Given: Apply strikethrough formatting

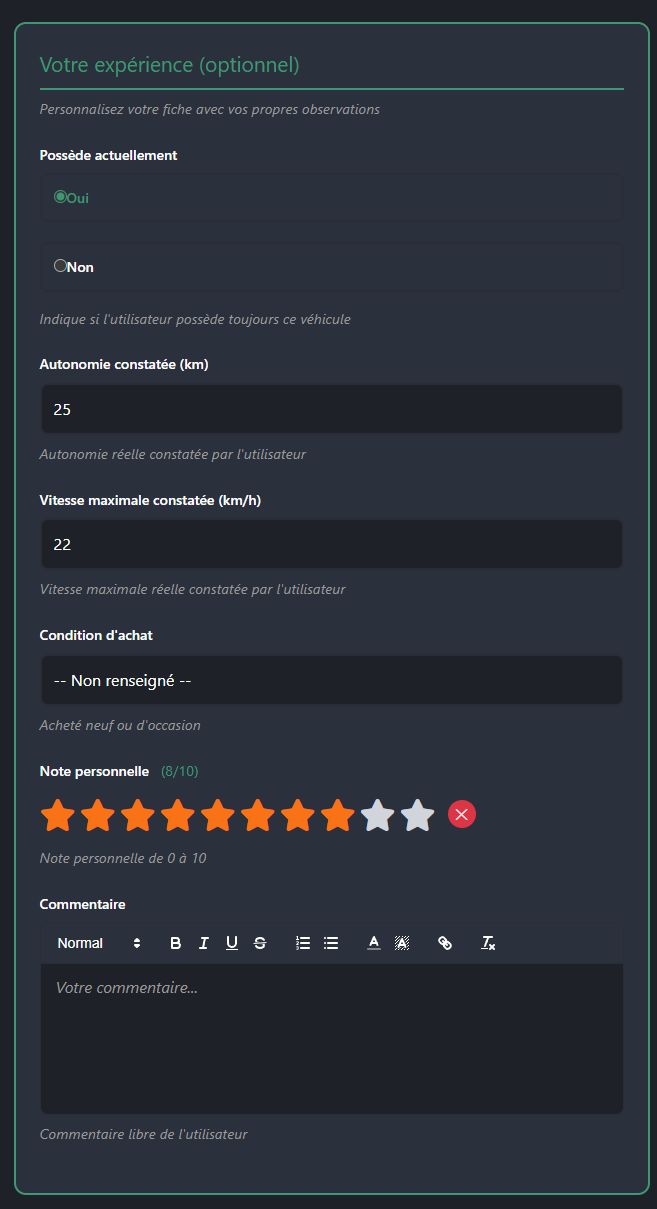Looking at the screenshot, I should pyautogui.click(x=260, y=943).
